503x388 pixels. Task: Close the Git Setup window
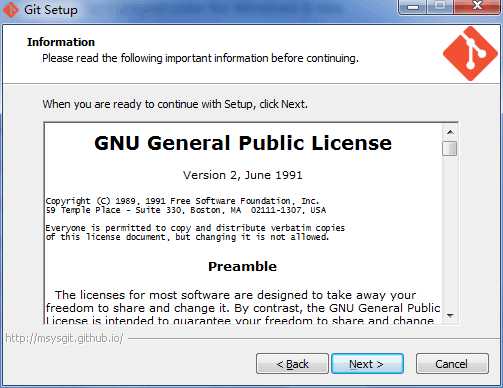click(x=477, y=6)
